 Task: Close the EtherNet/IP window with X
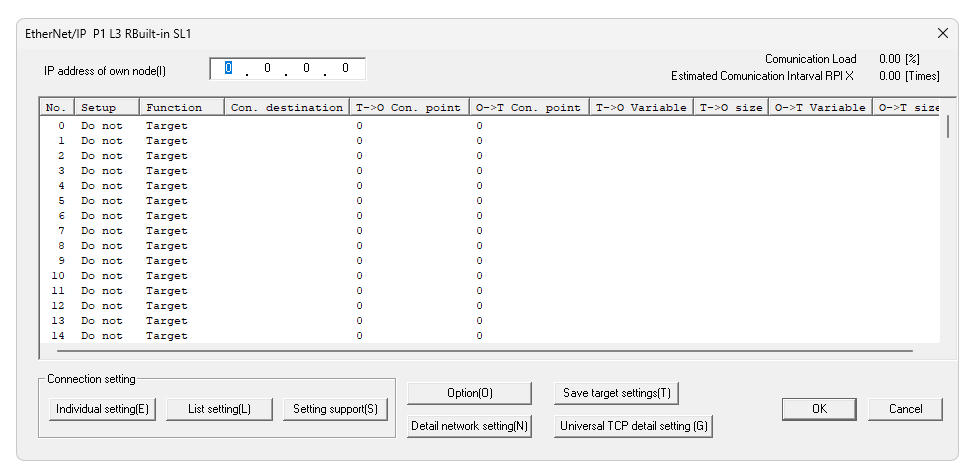[x=943, y=33]
